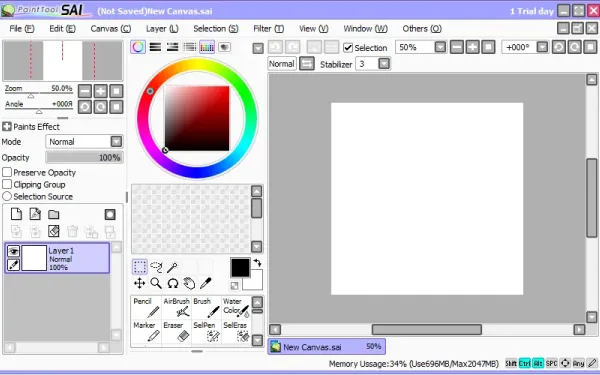Select the Move tool
Image resolution: width=600 pixels, height=375 pixels.
(x=140, y=283)
